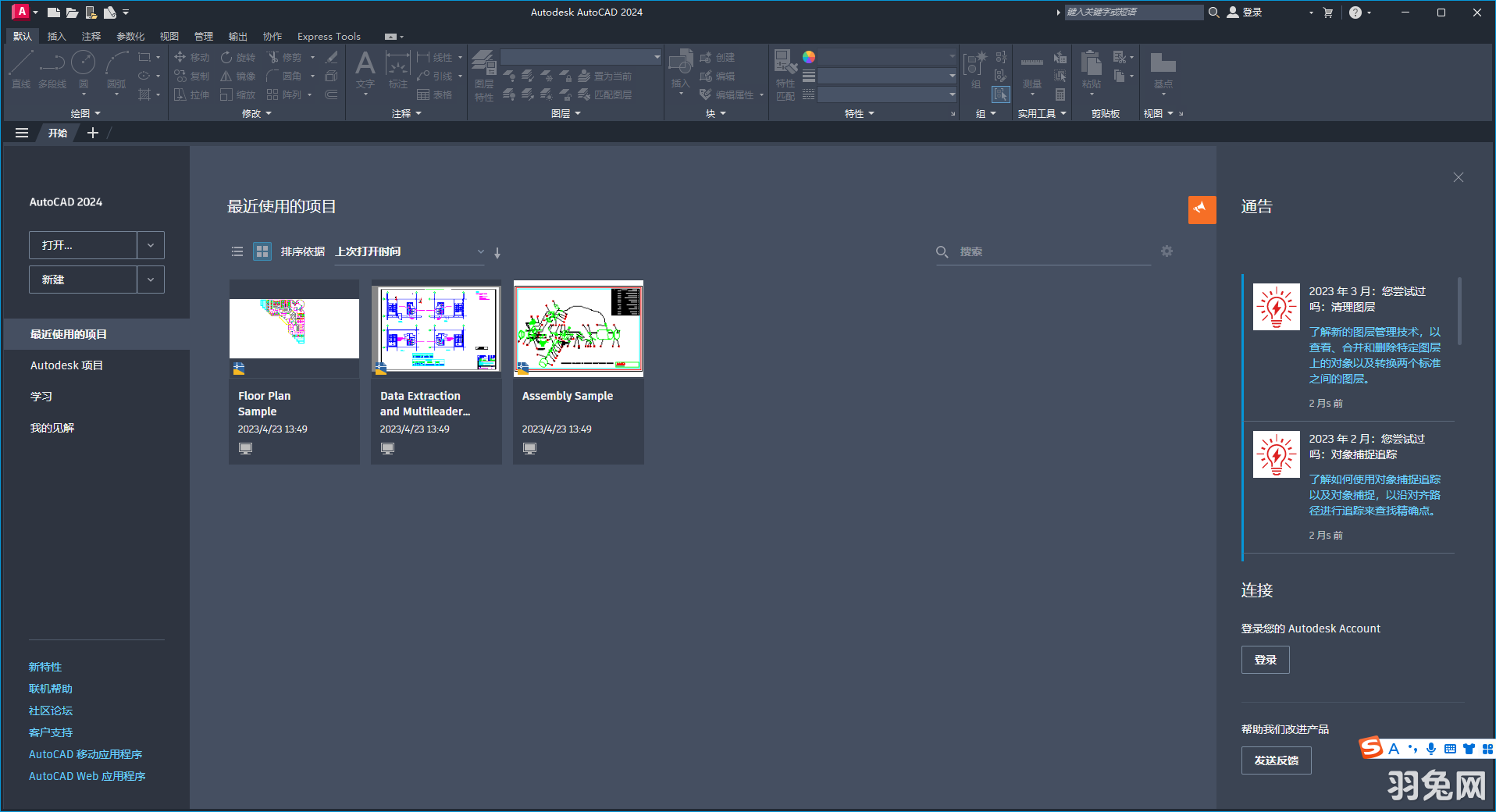Click the New (新建) button
This screenshot has height=812, width=1496.
[x=83, y=280]
